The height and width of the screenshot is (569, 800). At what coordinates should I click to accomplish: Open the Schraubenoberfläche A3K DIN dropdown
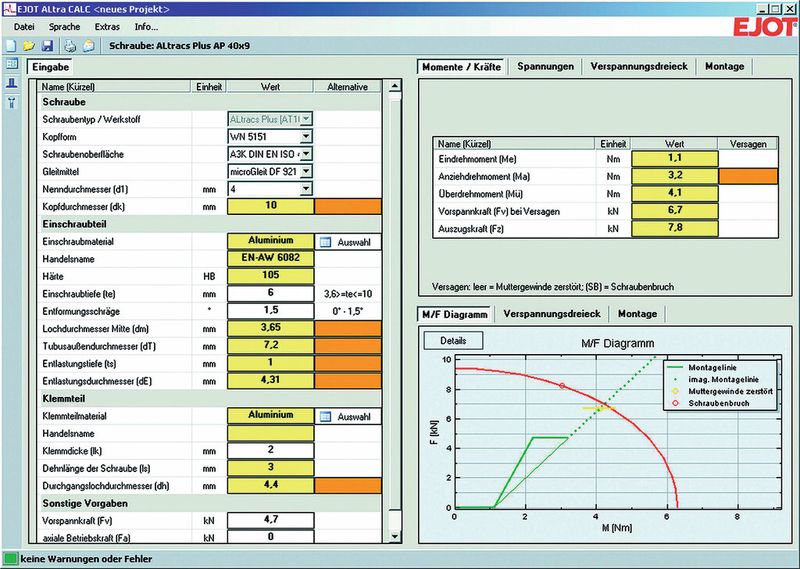[x=306, y=154]
